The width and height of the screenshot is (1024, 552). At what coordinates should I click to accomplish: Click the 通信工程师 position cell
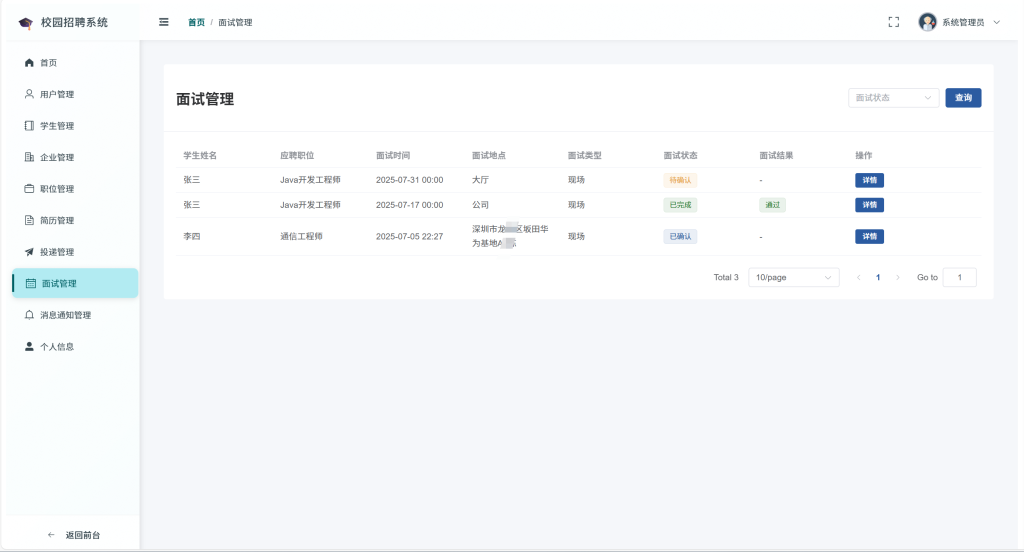(301, 236)
